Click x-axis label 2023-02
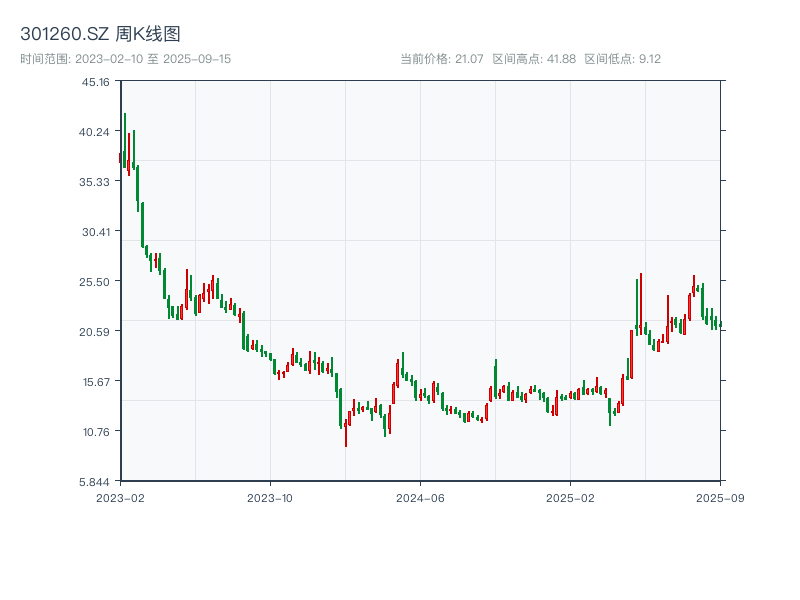 click(x=120, y=498)
